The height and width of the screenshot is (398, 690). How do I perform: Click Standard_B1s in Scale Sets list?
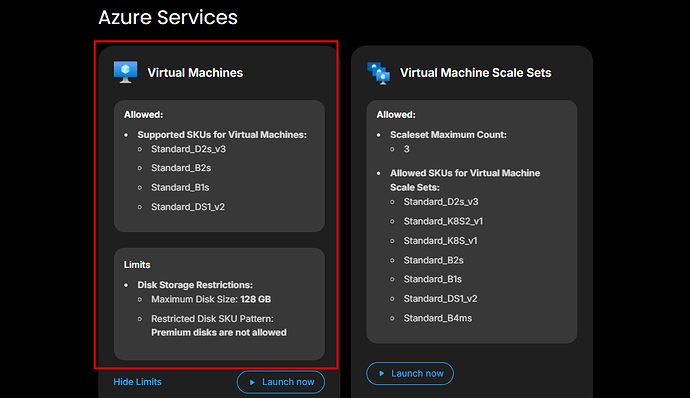pyautogui.click(x=433, y=279)
